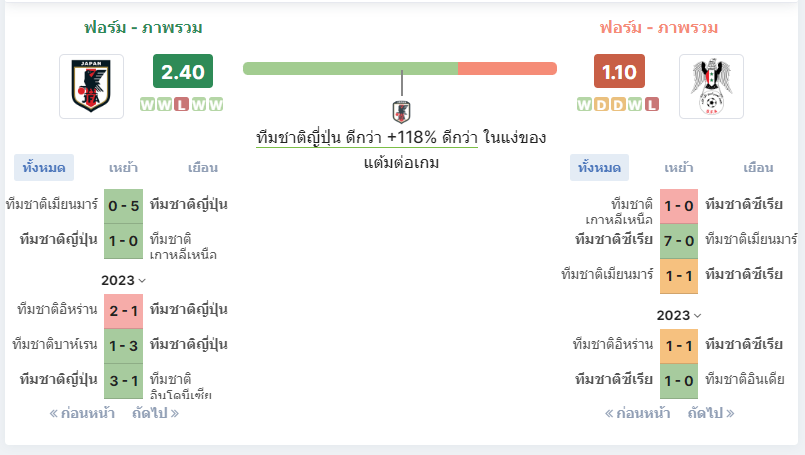The image size is (805, 455).
Task: Click Syria's first W form badge
Action: click(x=584, y=104)
